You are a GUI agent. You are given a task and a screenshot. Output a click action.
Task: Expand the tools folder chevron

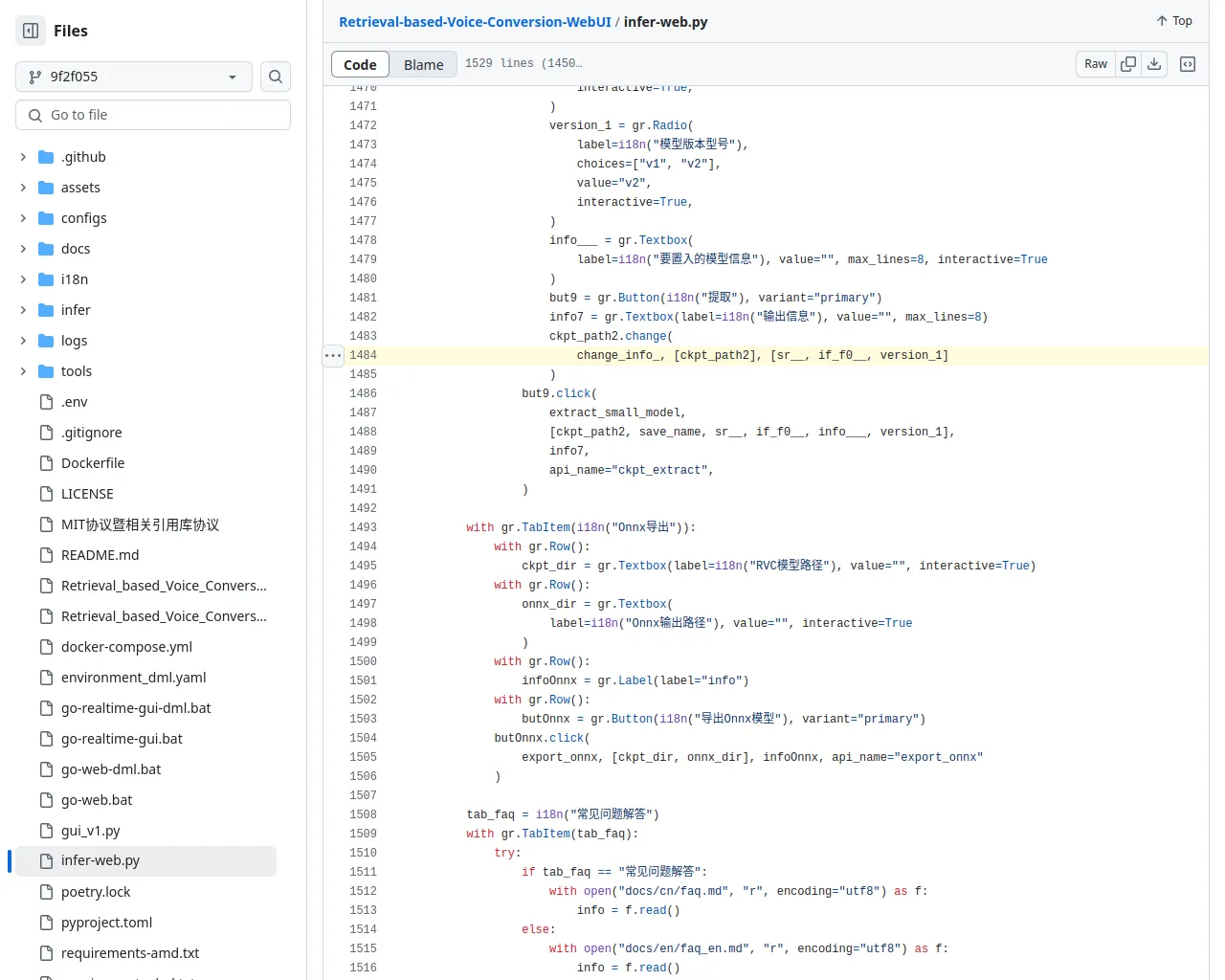[23, 371]
